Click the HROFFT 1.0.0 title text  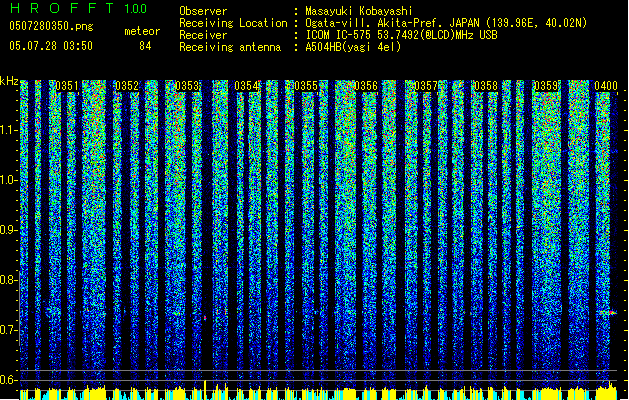(x=78, y=8)
